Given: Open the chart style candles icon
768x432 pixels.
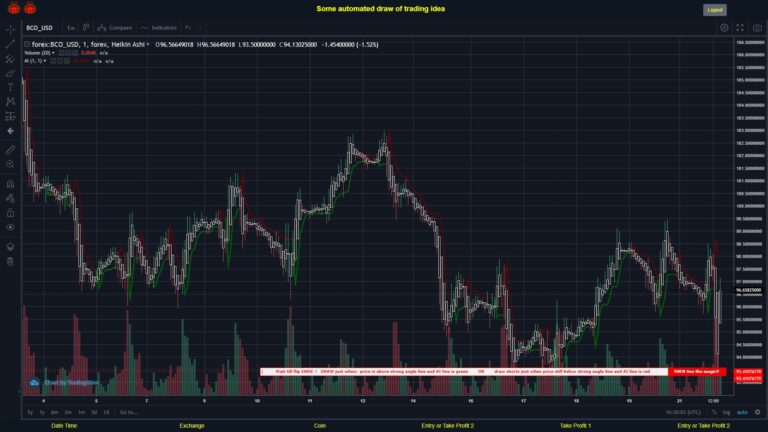Looking at the screenshot, I should (86, 27).
